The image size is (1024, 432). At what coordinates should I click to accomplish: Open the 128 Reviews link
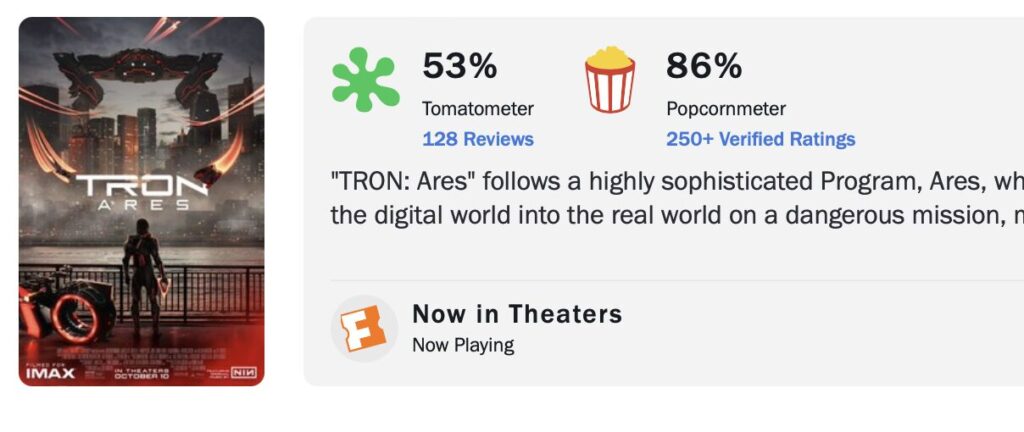(x=478, y=139)
